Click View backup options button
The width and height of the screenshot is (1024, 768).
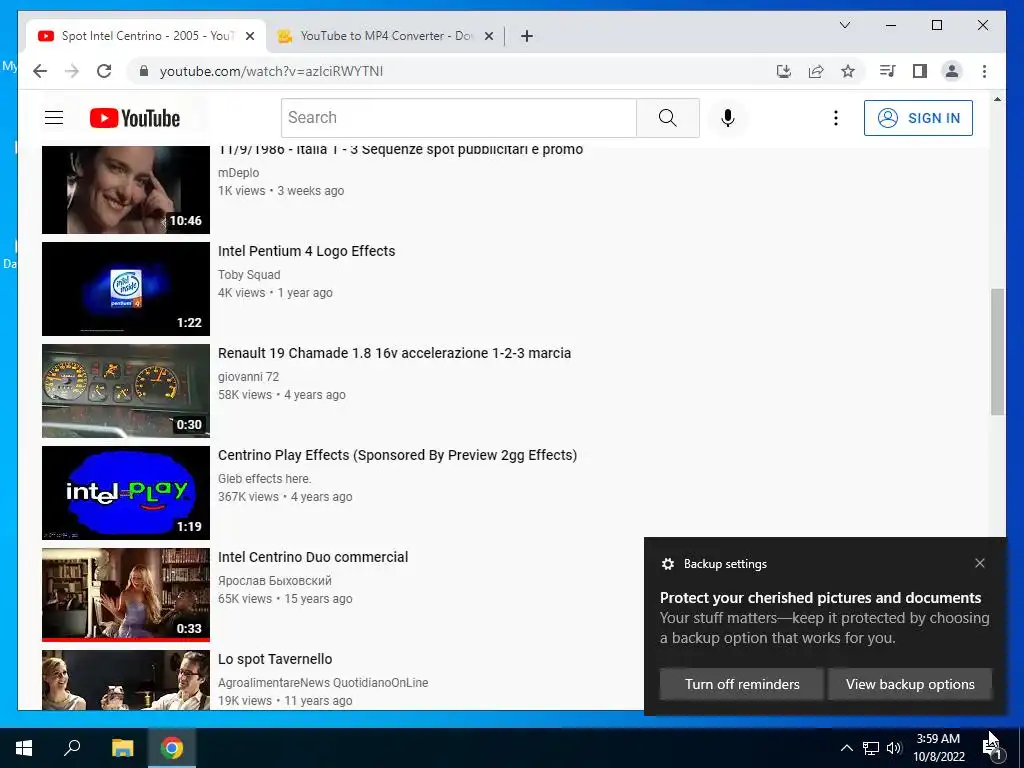(x=910, y=684)
